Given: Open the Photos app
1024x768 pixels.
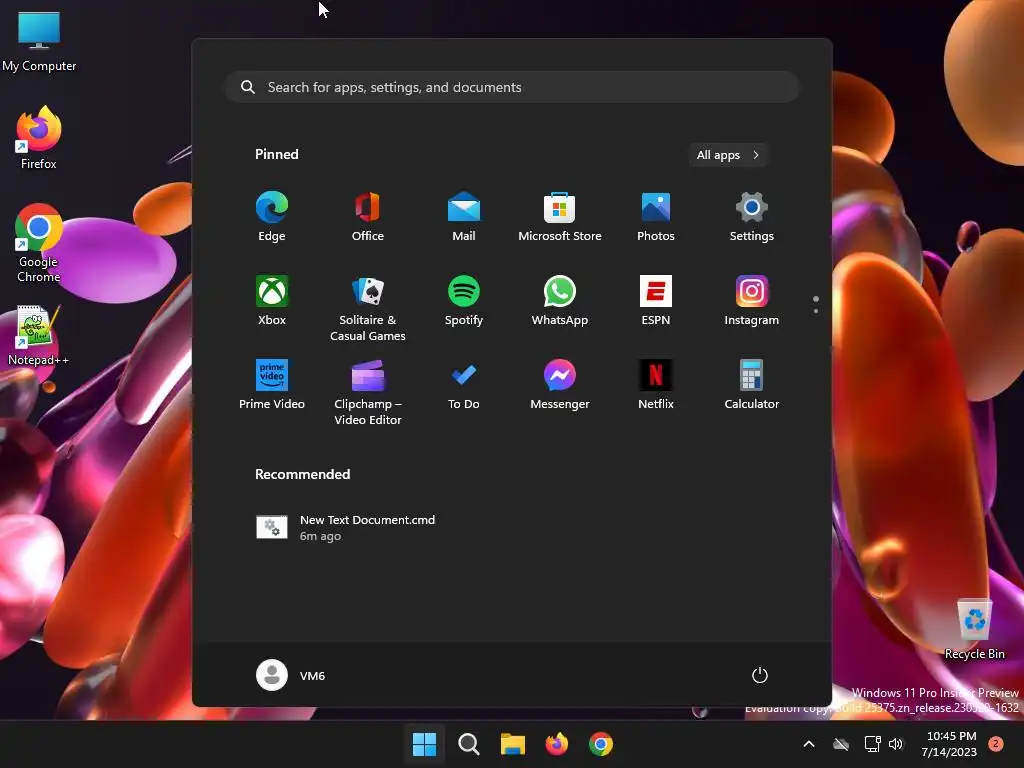Looking at the screenshot, I should tap(656, 217).
